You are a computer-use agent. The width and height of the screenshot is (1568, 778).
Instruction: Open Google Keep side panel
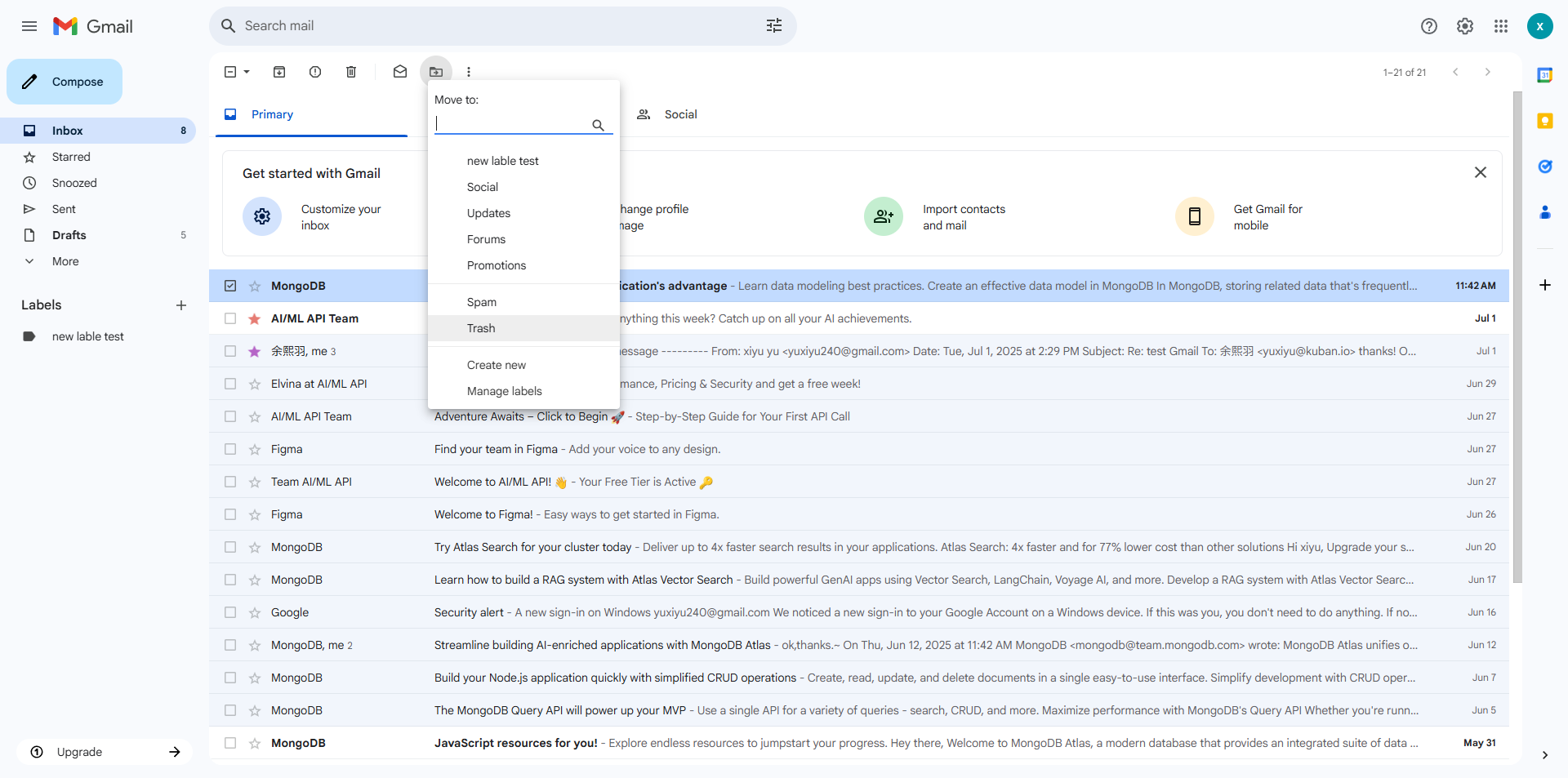click(x=1545, y=121)
